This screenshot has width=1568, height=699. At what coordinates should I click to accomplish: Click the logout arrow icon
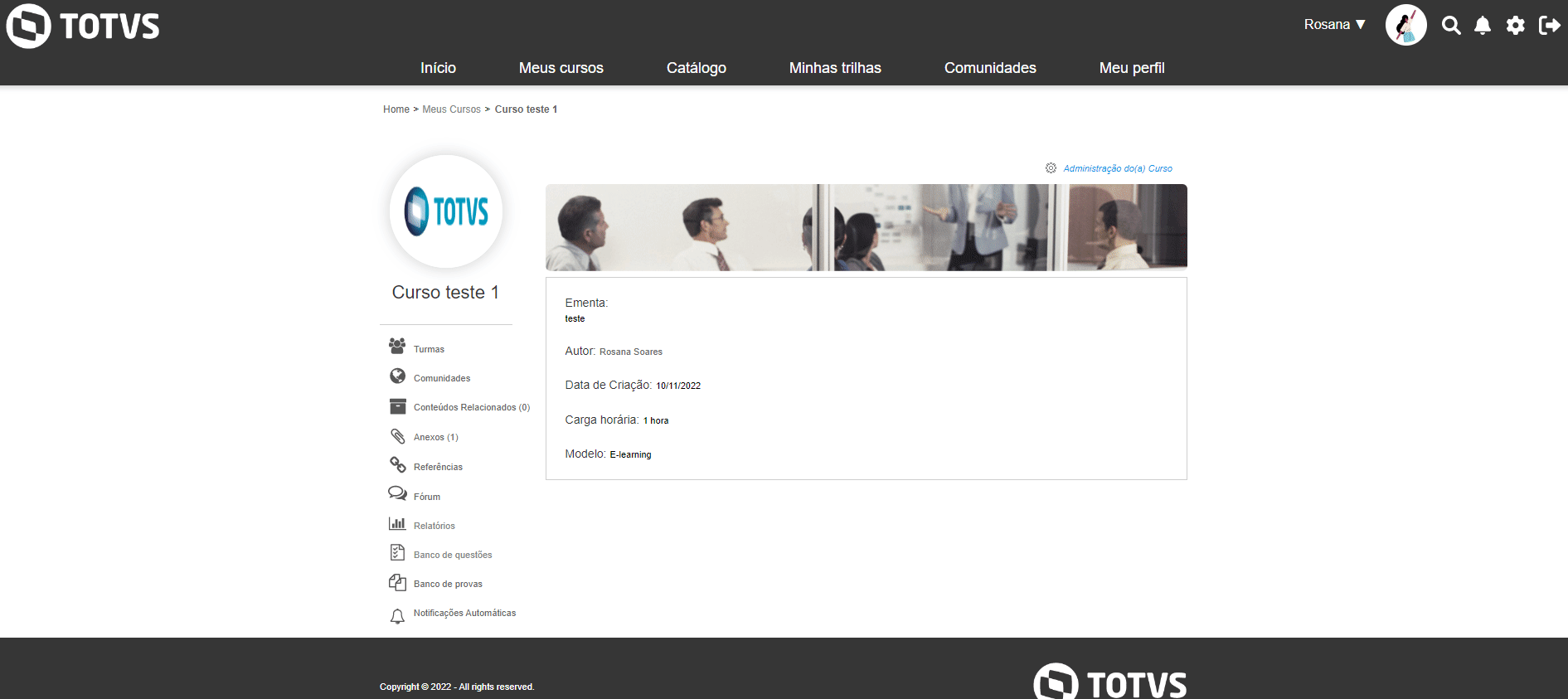(x=1549, y=25)
